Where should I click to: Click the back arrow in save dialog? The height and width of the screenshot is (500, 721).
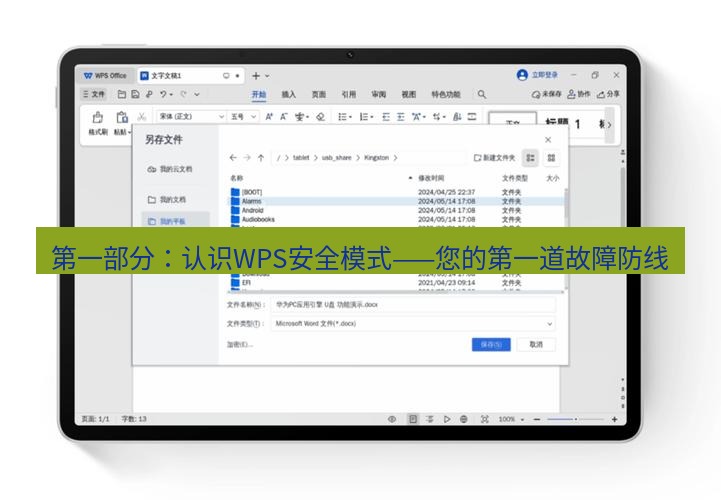click(x=233, y=158)
